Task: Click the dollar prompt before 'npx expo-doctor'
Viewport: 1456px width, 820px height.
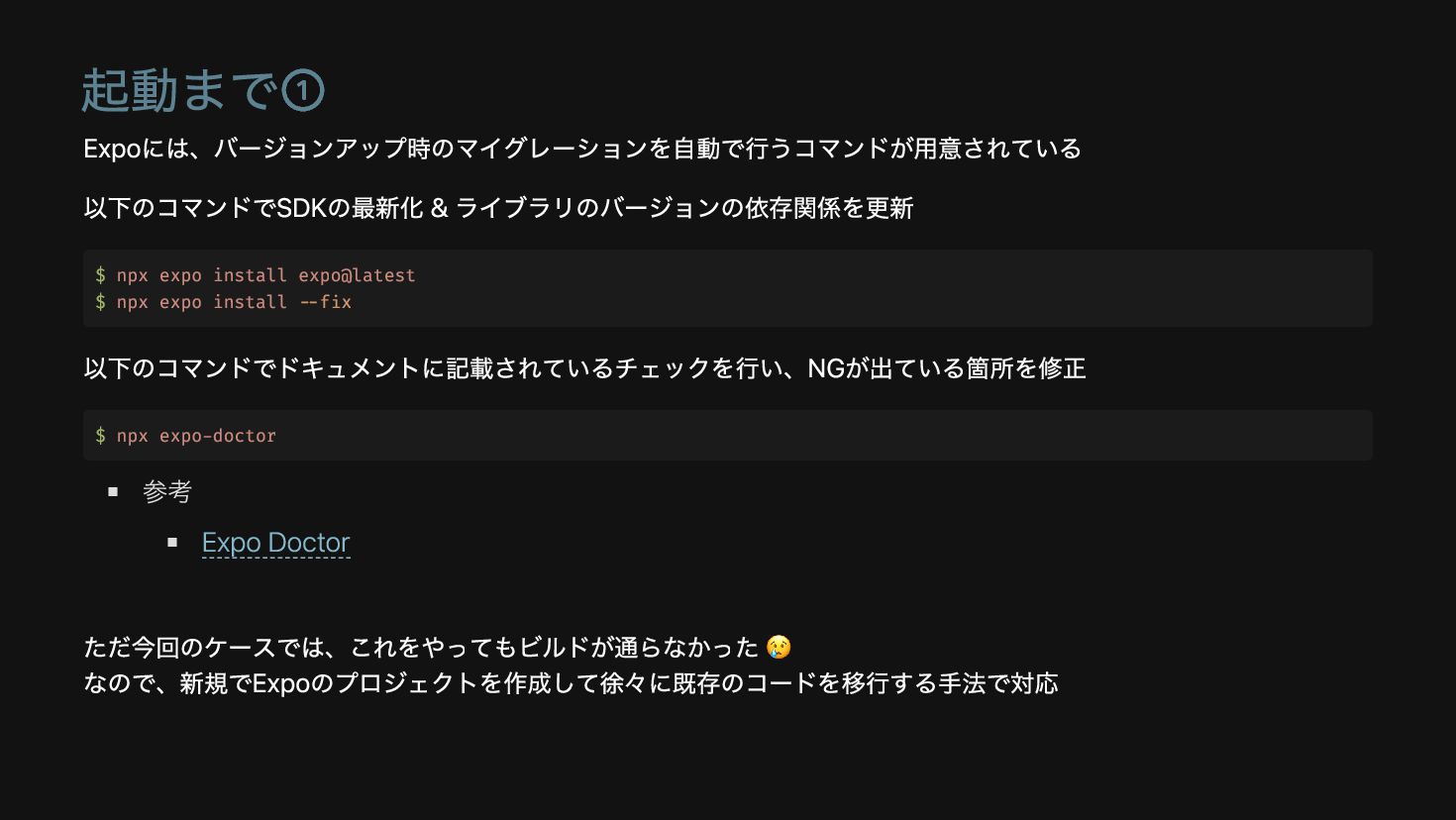Action: click(x=100, y=436)
